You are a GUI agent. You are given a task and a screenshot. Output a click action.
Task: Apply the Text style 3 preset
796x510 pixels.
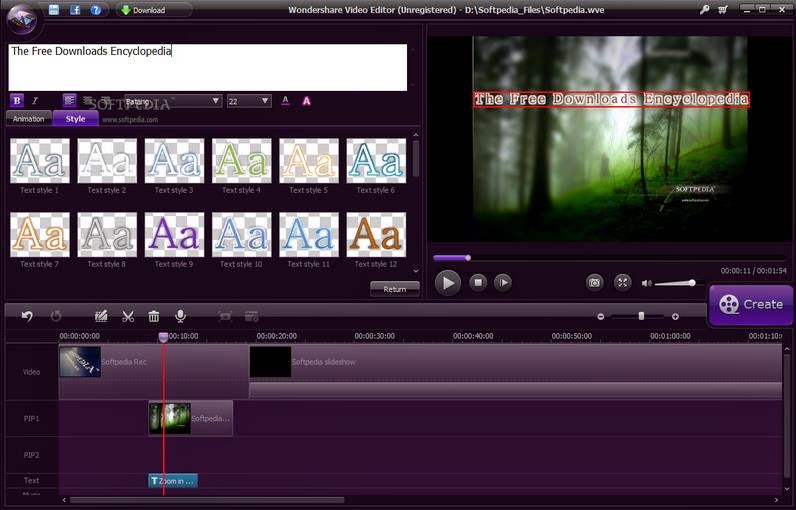coord(174,161)
